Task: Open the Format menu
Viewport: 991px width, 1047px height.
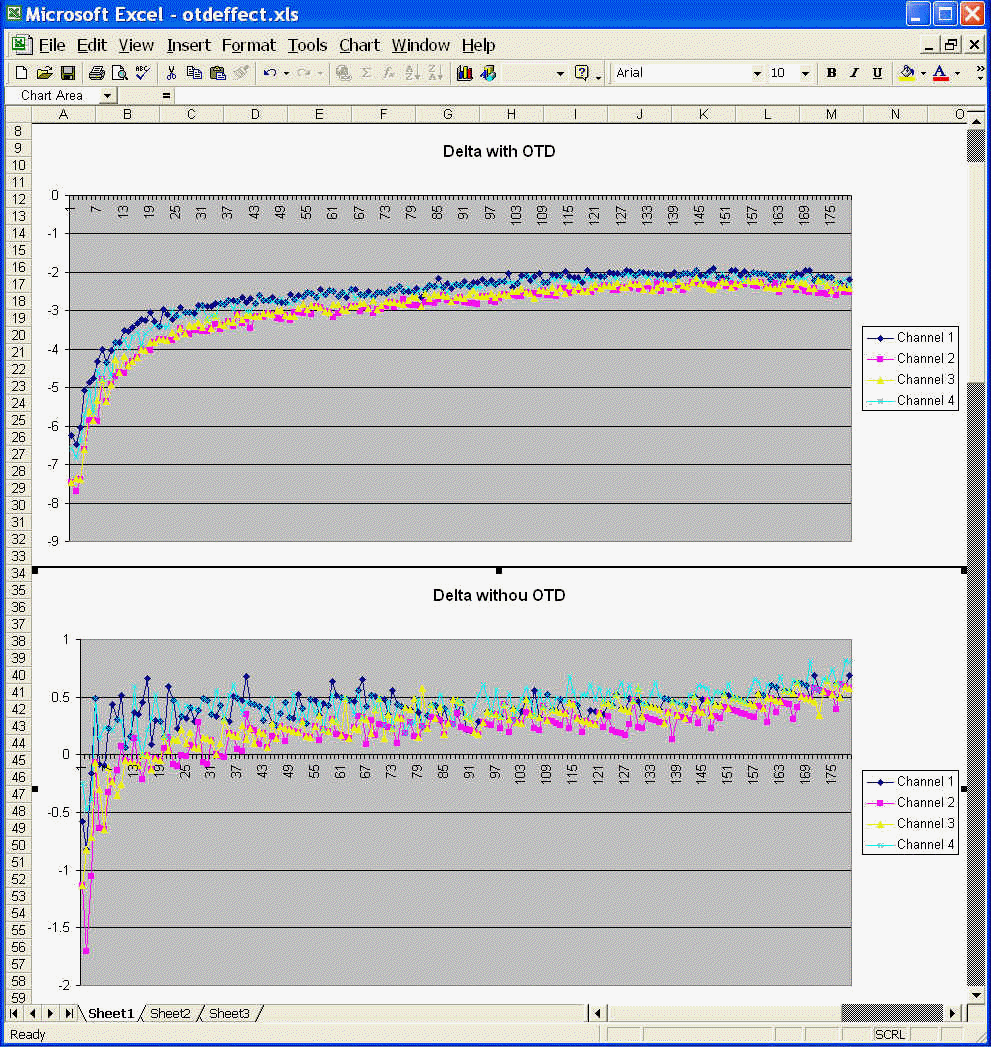Action: tap(248, 45)
